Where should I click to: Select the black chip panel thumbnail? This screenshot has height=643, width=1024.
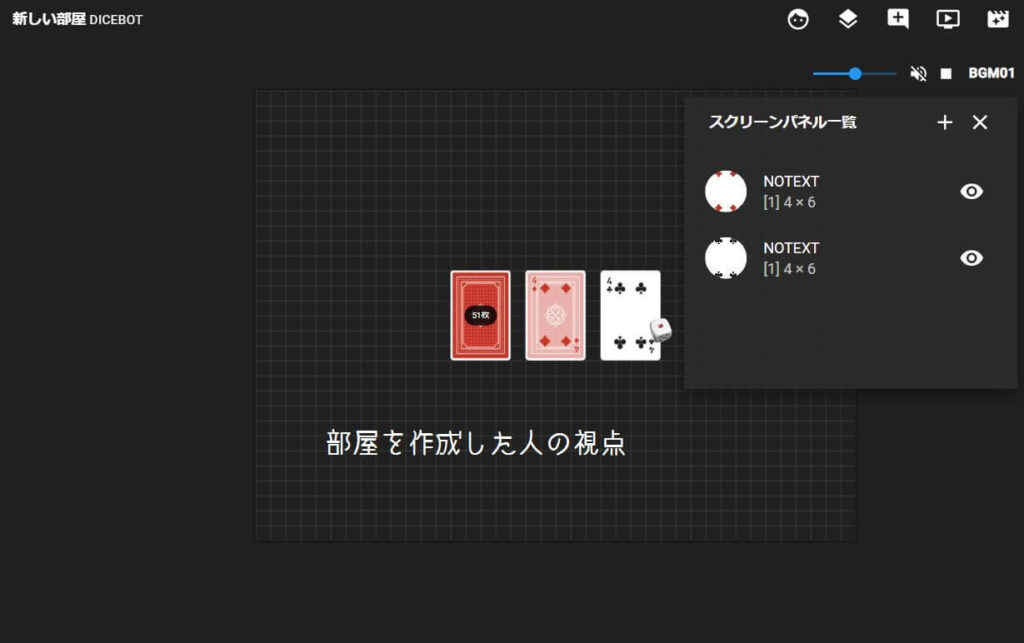click(726, 258)
